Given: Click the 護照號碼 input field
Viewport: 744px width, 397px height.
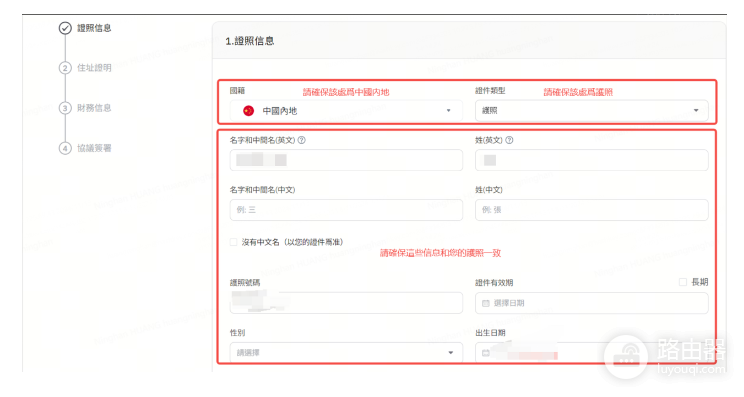Looking at the screenshot, I should (x=346, y=303).
